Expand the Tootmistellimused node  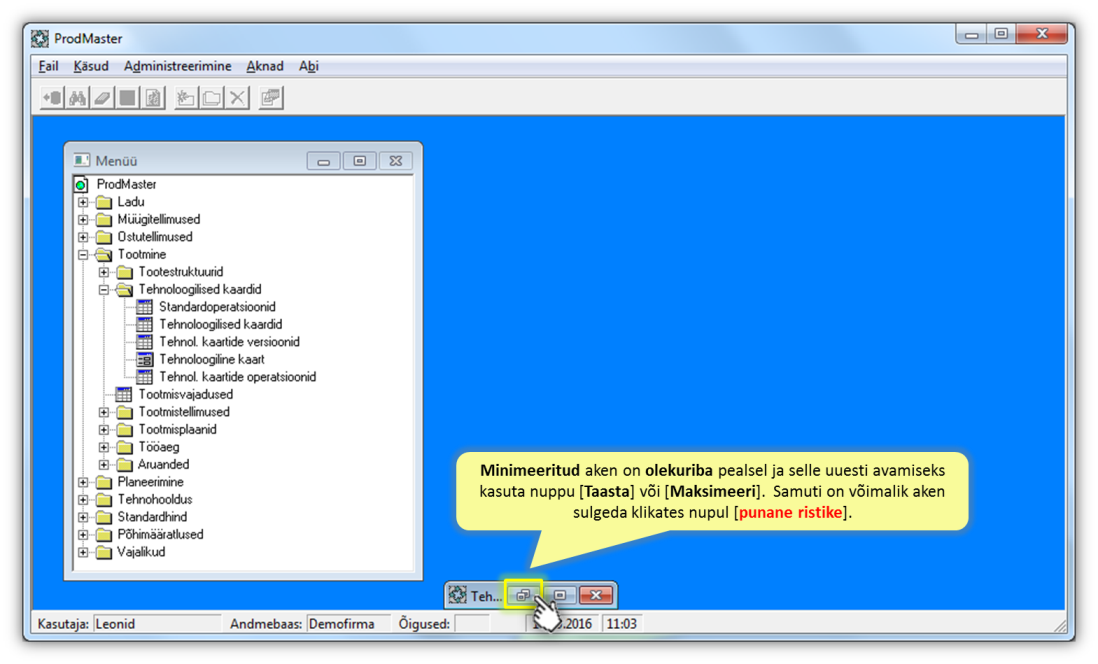coord(104,412)
